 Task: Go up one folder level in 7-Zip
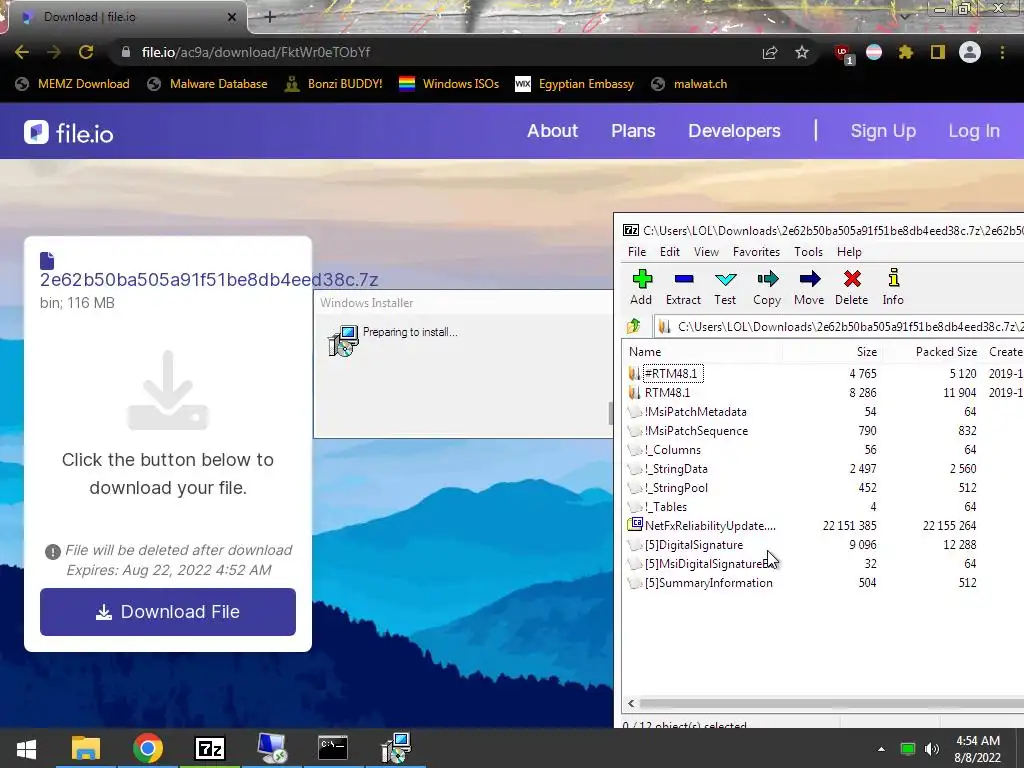pos(633,326)
